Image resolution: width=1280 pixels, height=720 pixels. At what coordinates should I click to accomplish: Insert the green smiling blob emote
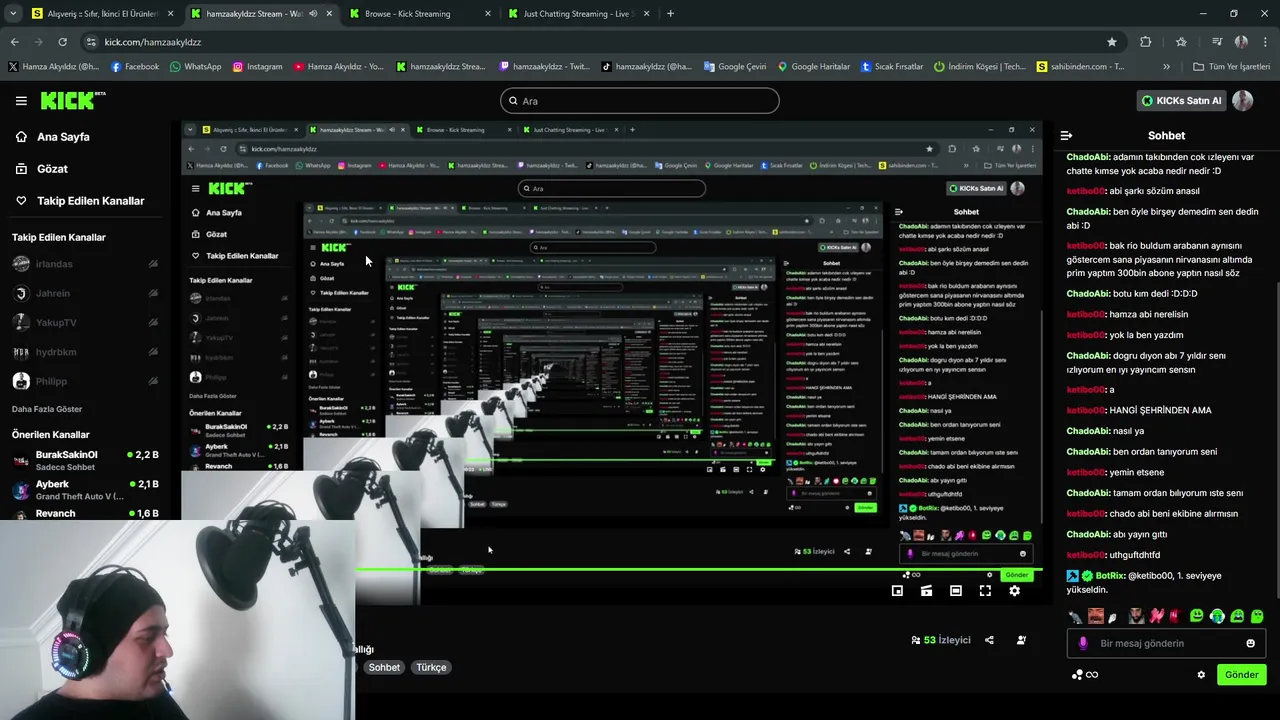pyautogui.click(x=1196, y=616)
